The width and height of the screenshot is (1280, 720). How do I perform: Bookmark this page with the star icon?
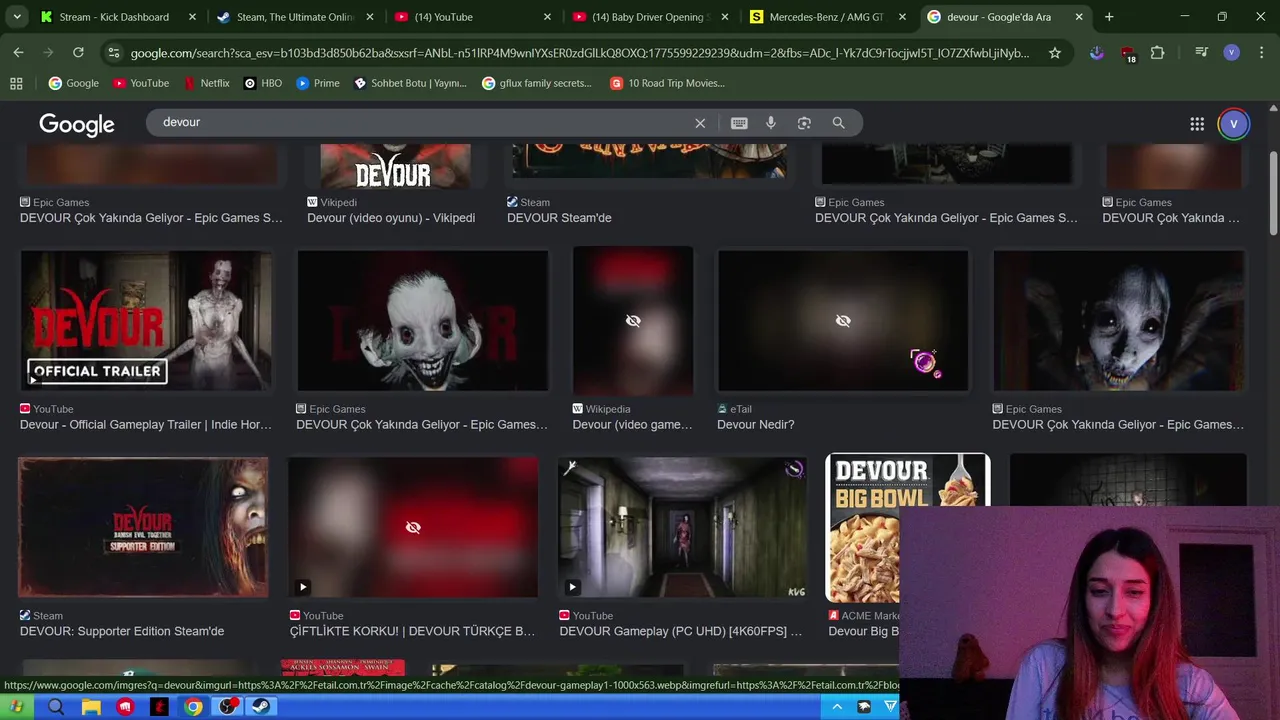click(1054, 53)
